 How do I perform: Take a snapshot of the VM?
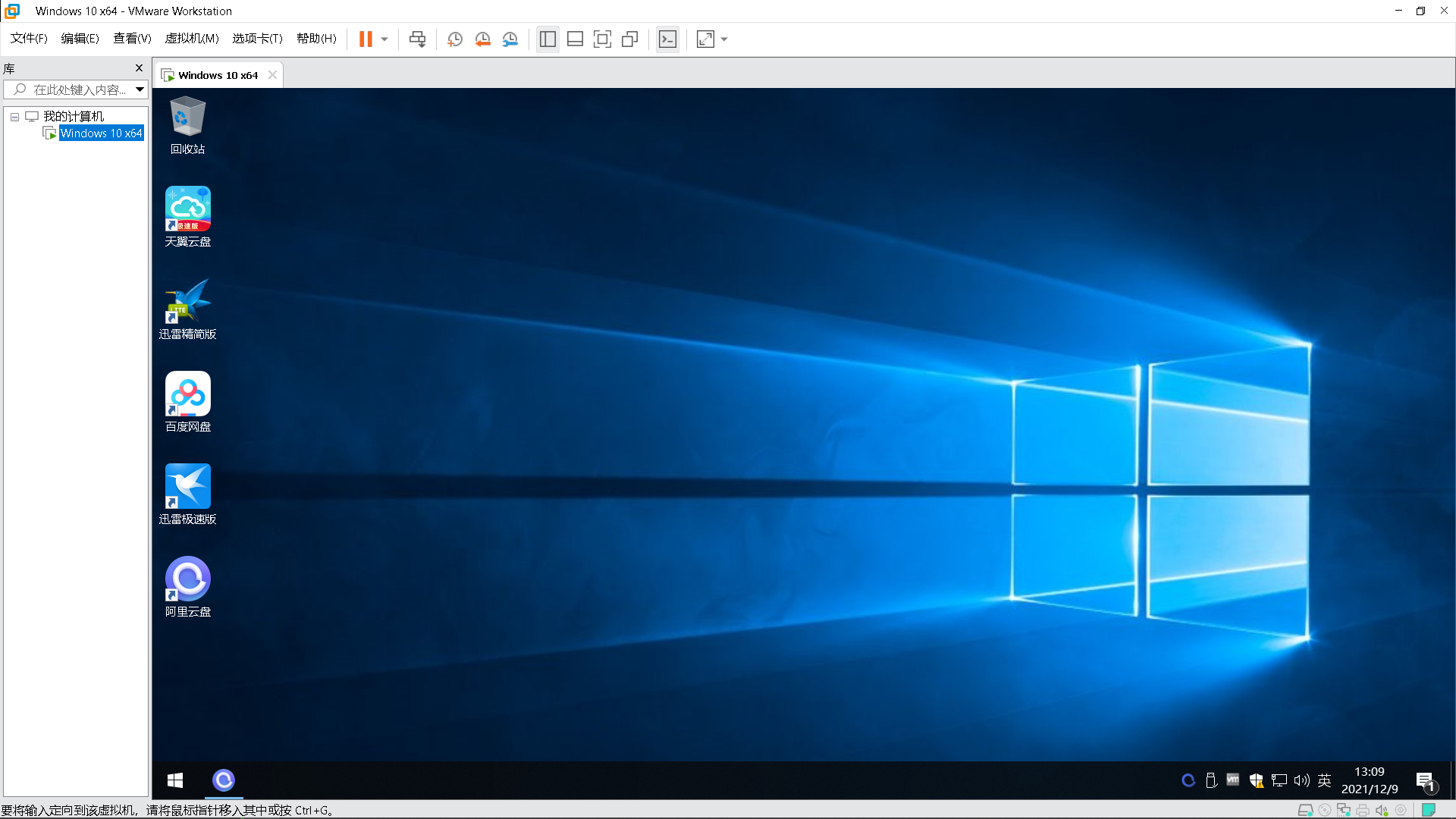(454, 39)
